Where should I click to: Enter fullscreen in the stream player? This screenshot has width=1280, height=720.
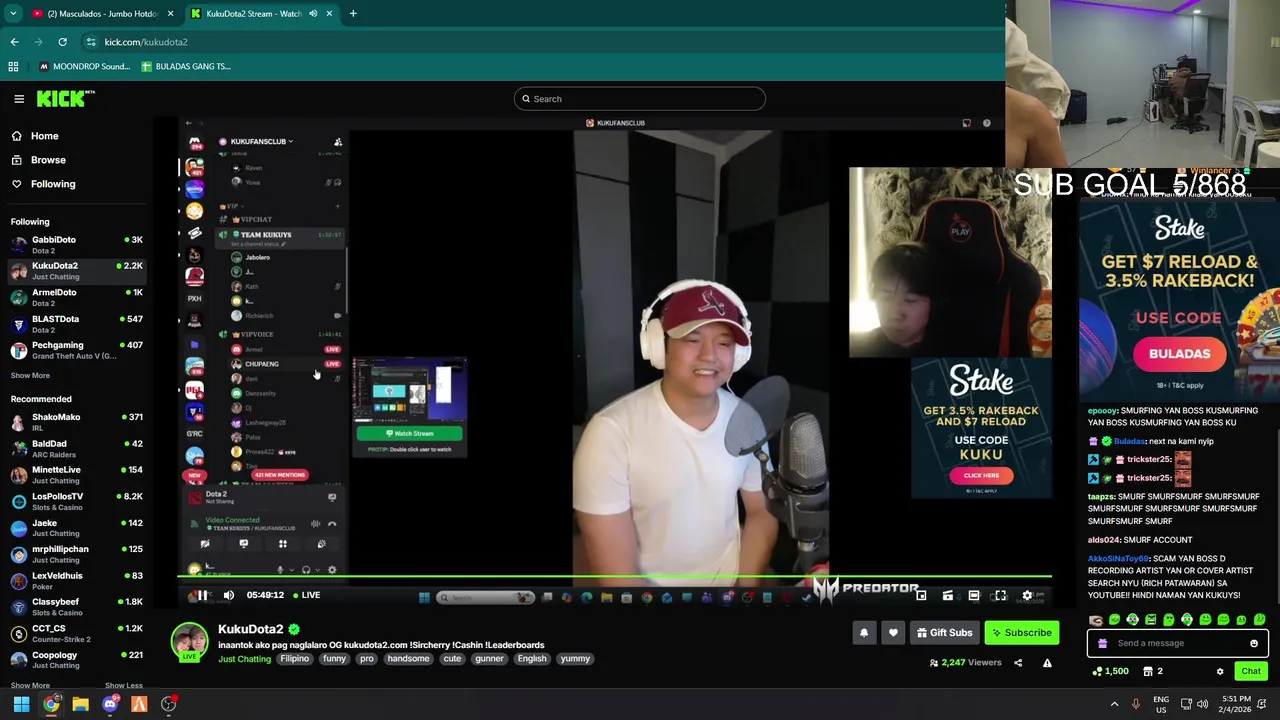point(999,595)
